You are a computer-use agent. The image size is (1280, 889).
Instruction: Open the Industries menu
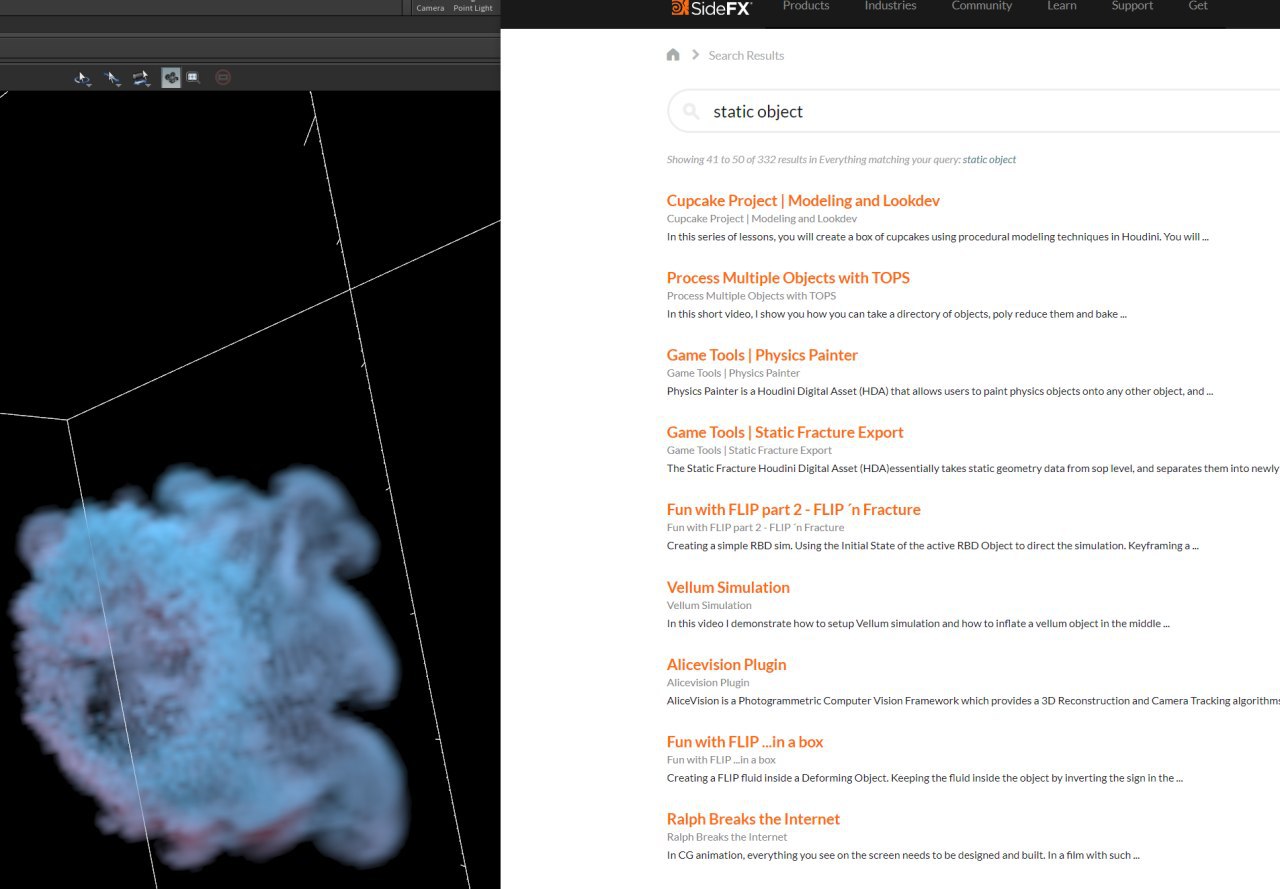pos(890,6)
